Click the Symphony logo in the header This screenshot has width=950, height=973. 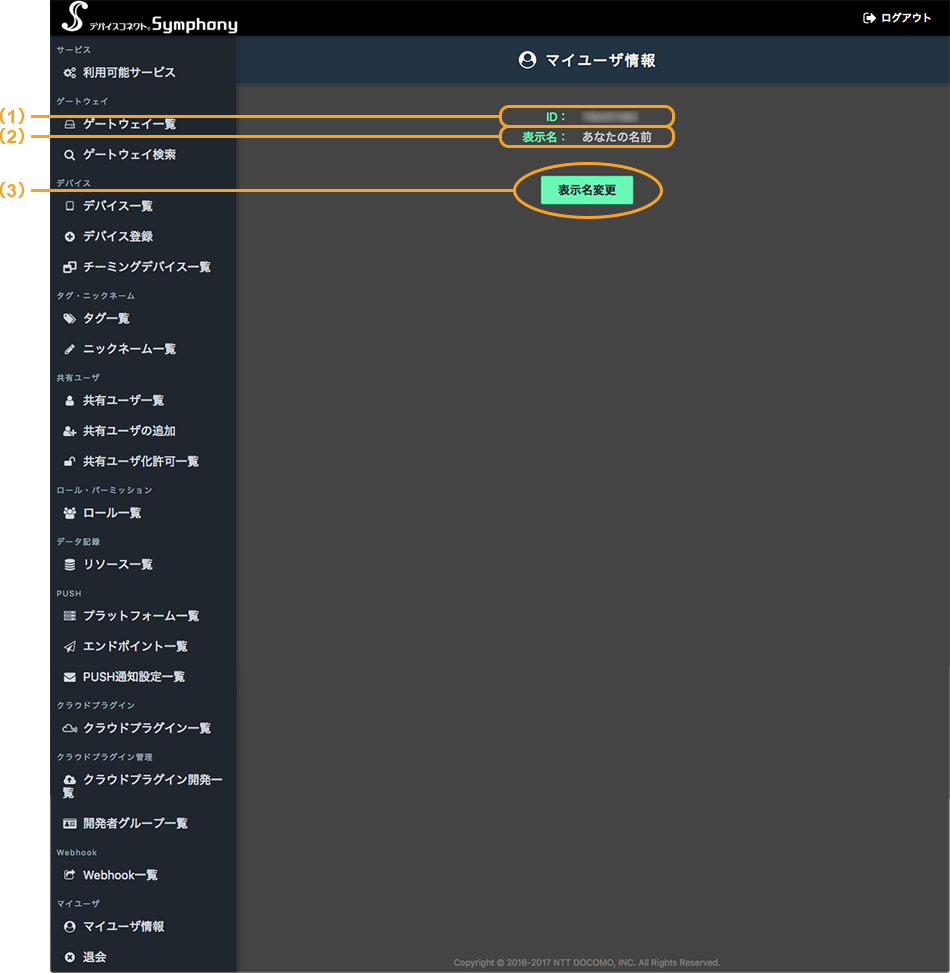click(150, 17)
